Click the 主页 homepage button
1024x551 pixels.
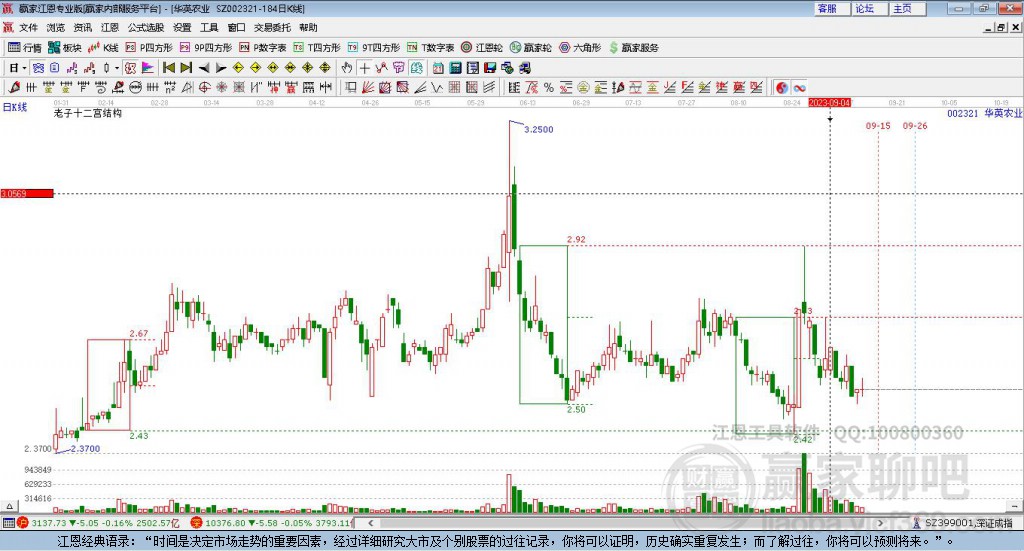coord(907,8)
